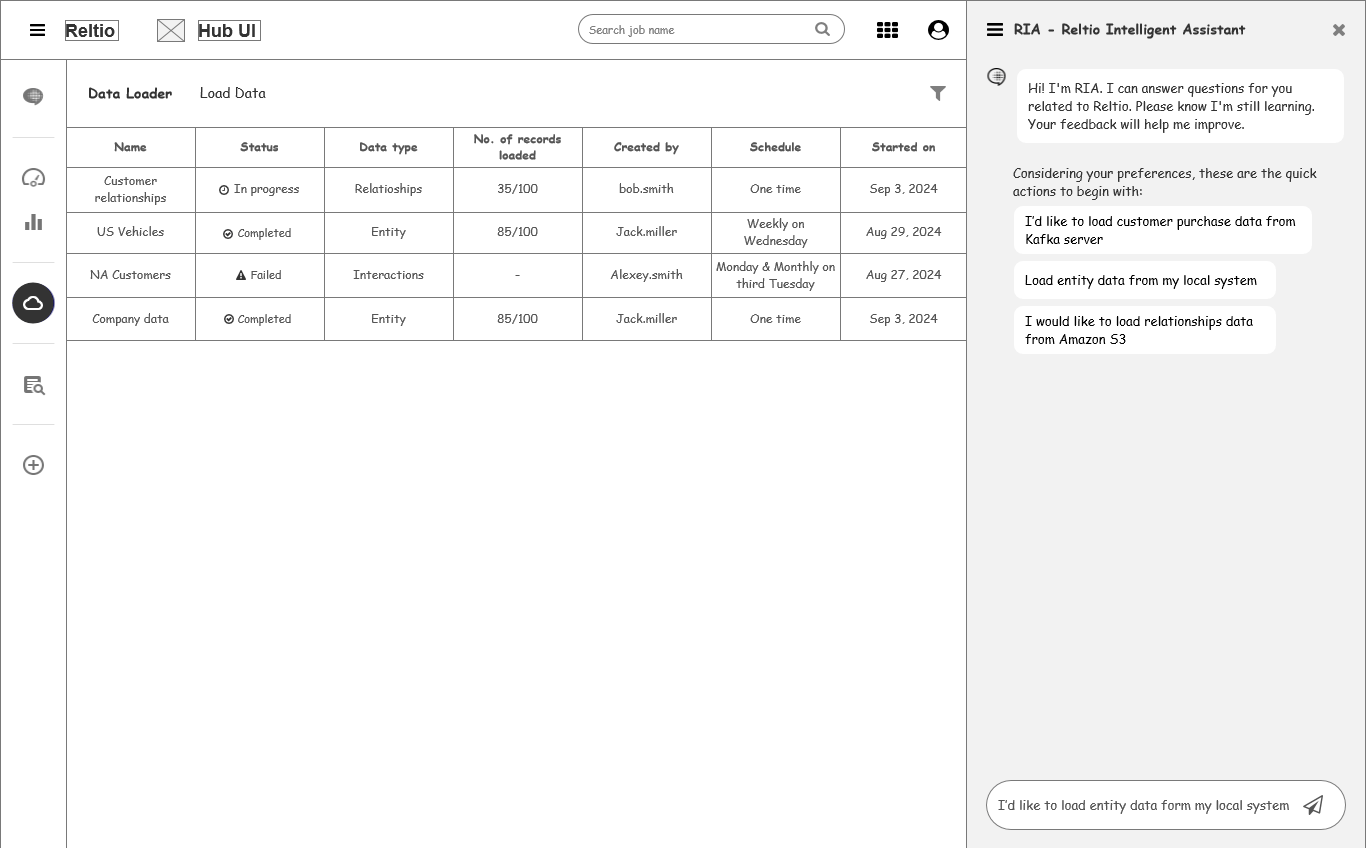1366x848 pixels.
Task: Open the user profile icon
Action: point(938,30)
